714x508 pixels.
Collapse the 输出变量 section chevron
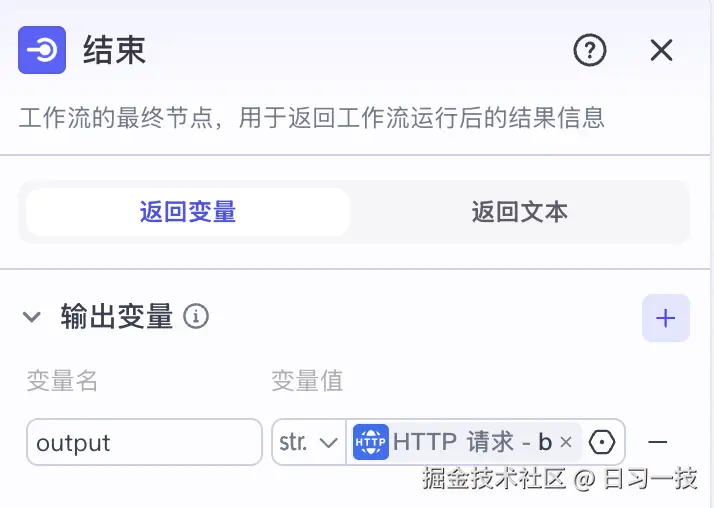point(32,316)
